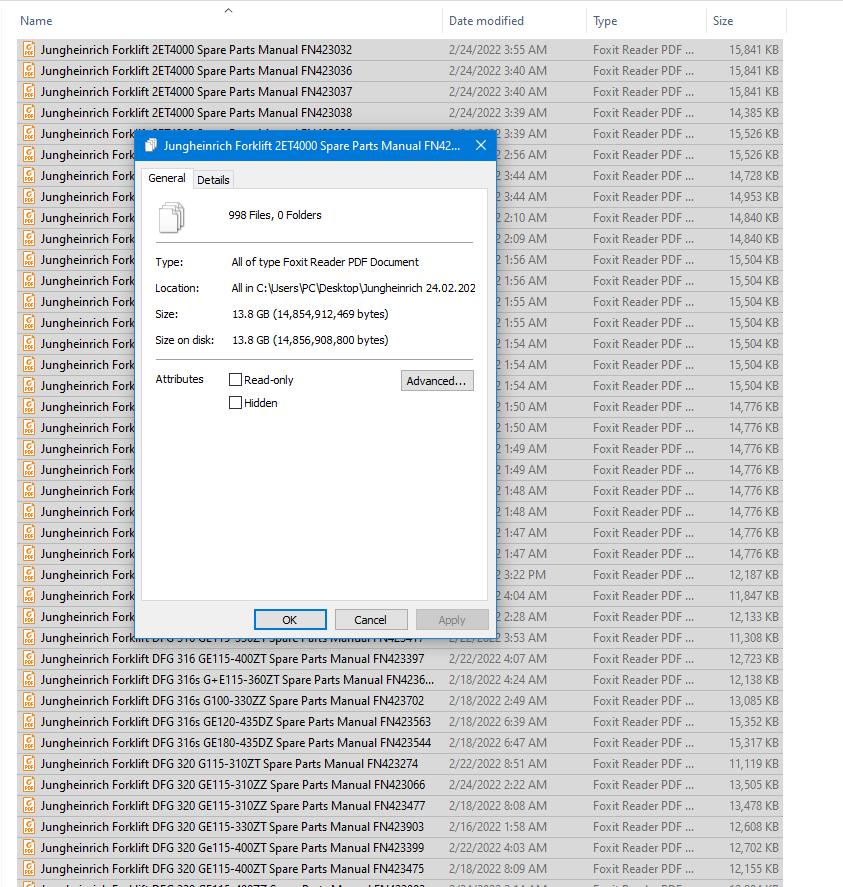Click PDF icon of manual FN423036
The height and width of the screenshot is (887, 843).
(x=29, y=71)
